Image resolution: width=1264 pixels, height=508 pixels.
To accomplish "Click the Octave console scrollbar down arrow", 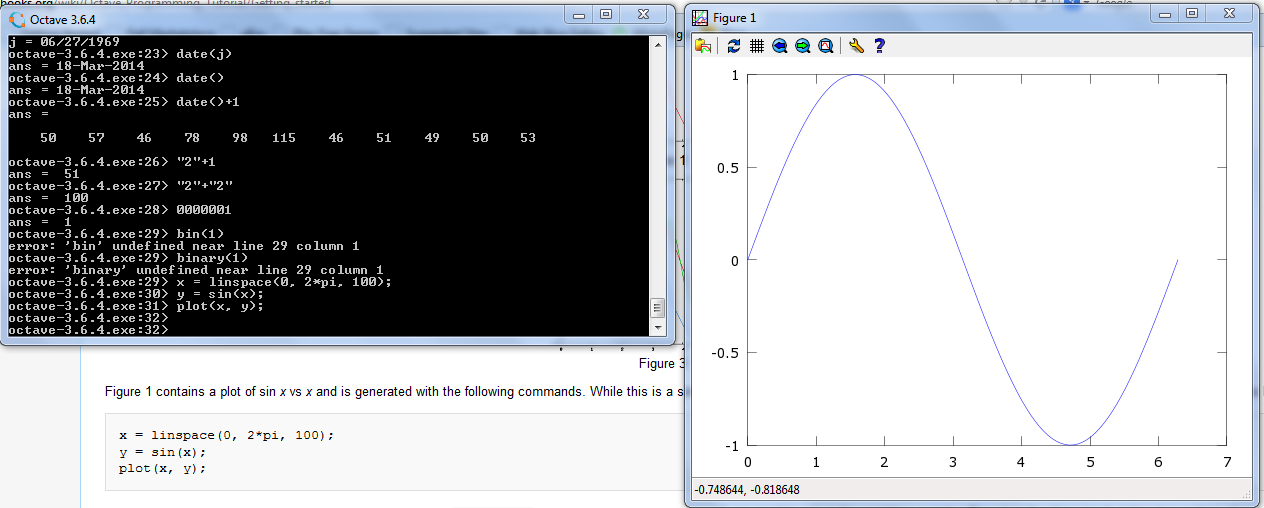I will pos(657,327).
